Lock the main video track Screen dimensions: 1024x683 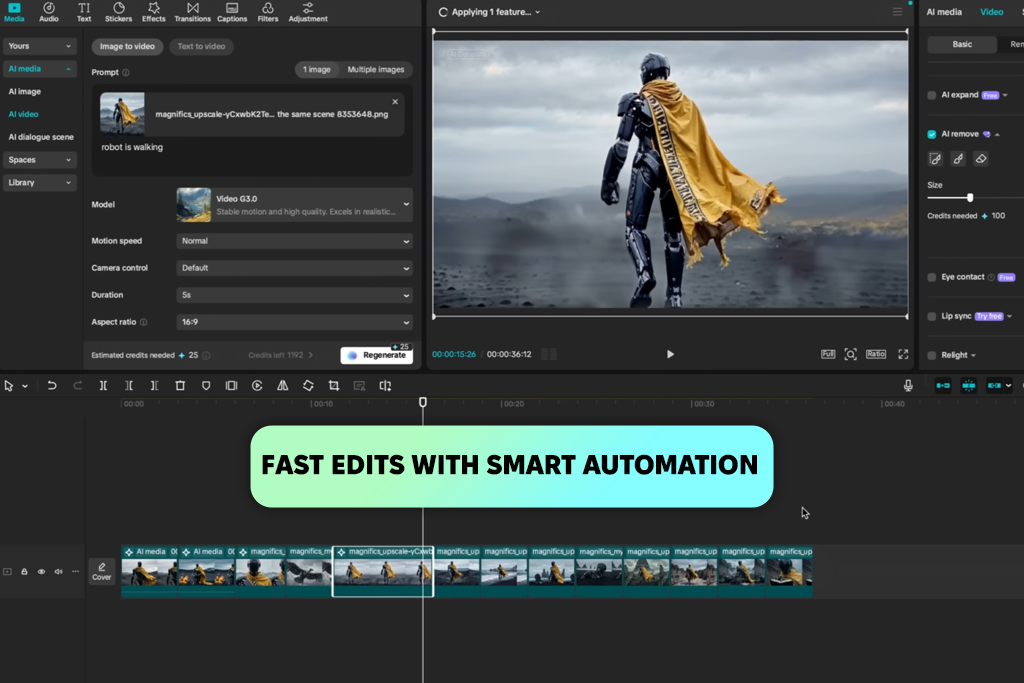pyautogui.click(x=25, y=572)
